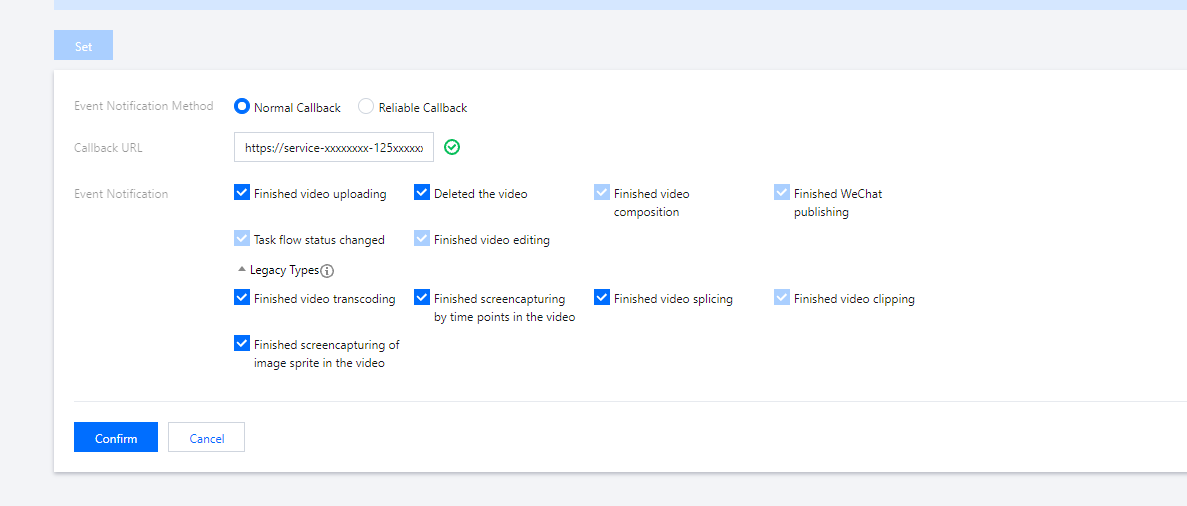Uncheck Finished video splicing checkbox
Image resolution: width=1187 pixels, height=506 pixels.
[x=602, y=298]
